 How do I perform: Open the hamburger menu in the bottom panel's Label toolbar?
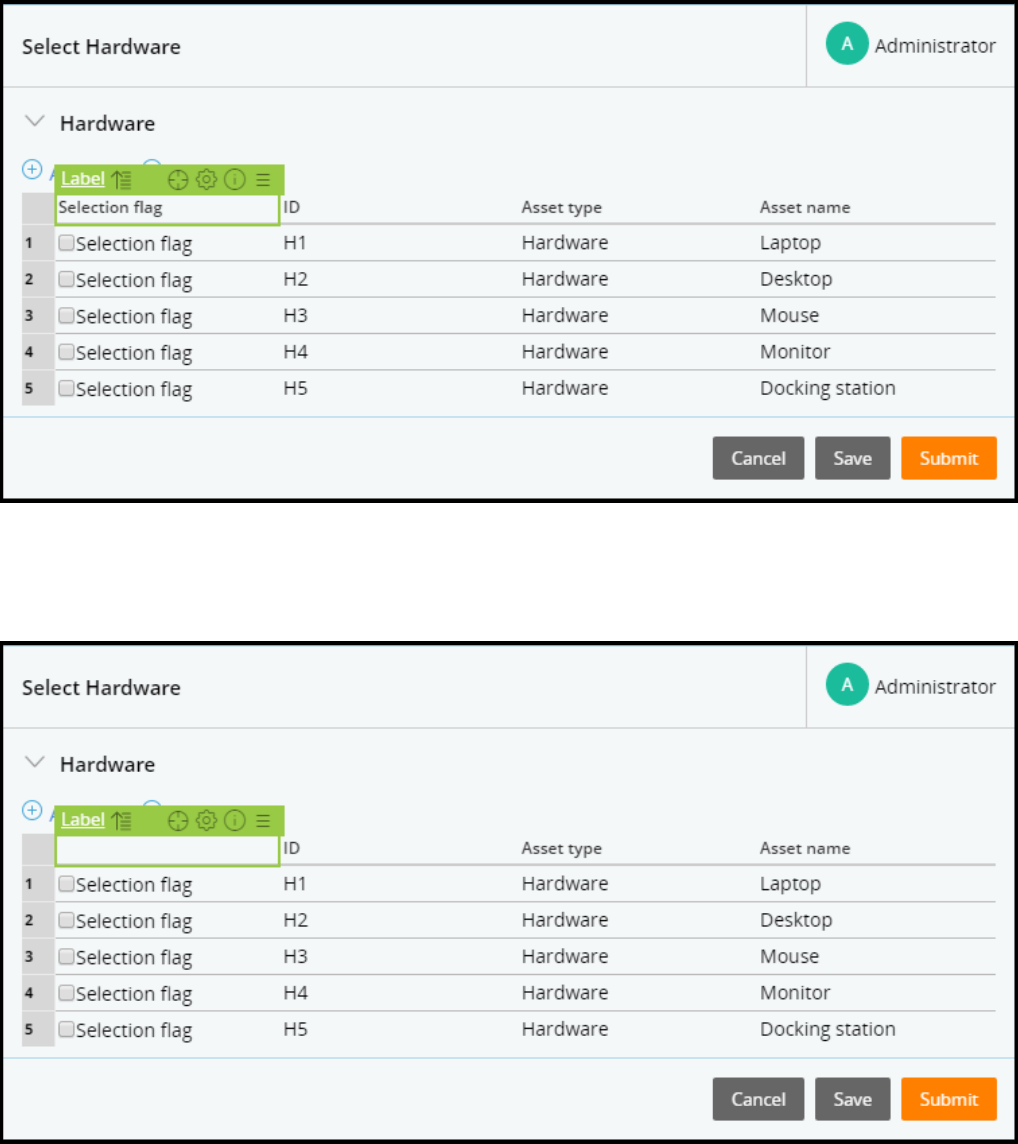263,821
